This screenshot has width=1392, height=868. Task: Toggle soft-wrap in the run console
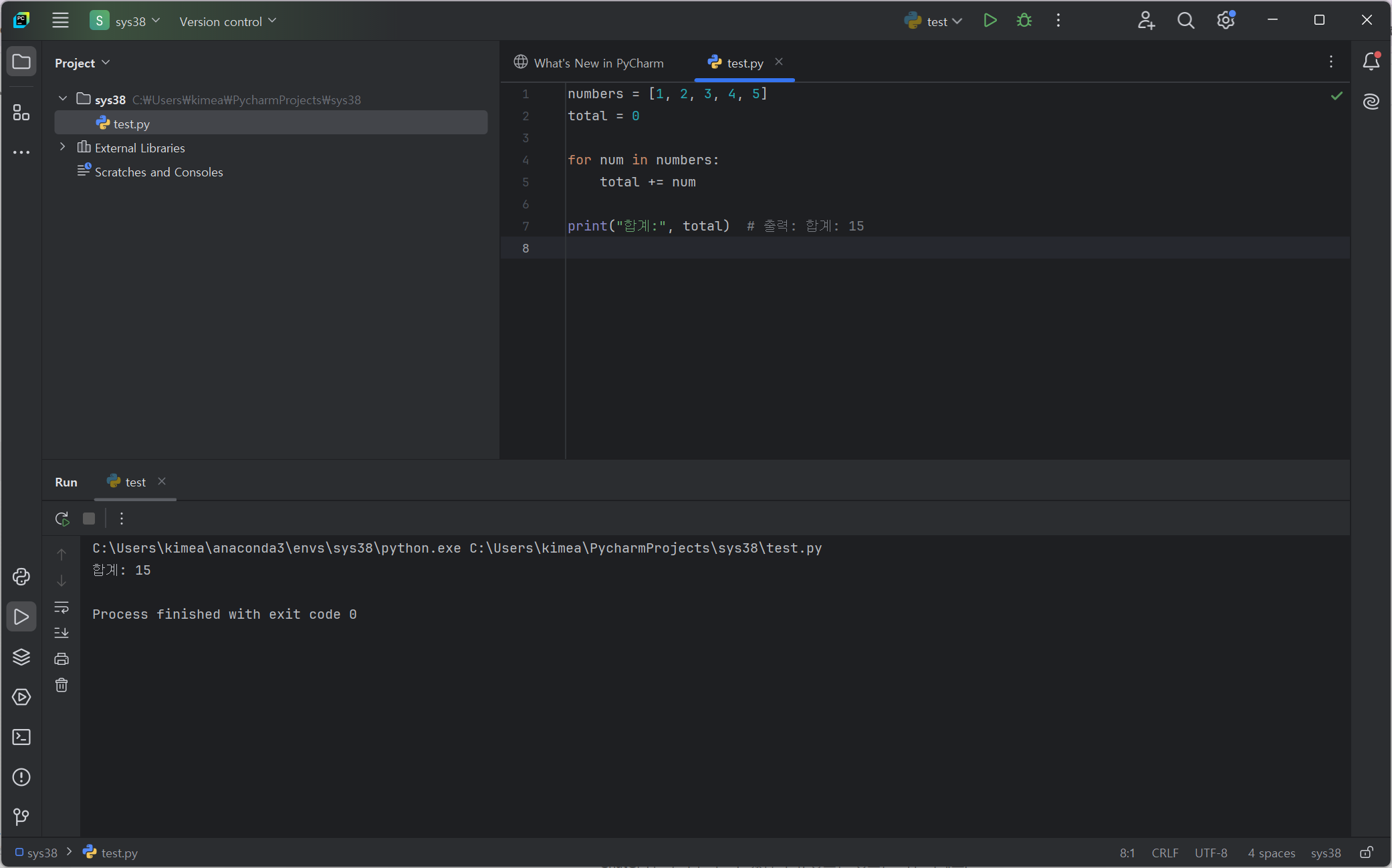[62, 607]
